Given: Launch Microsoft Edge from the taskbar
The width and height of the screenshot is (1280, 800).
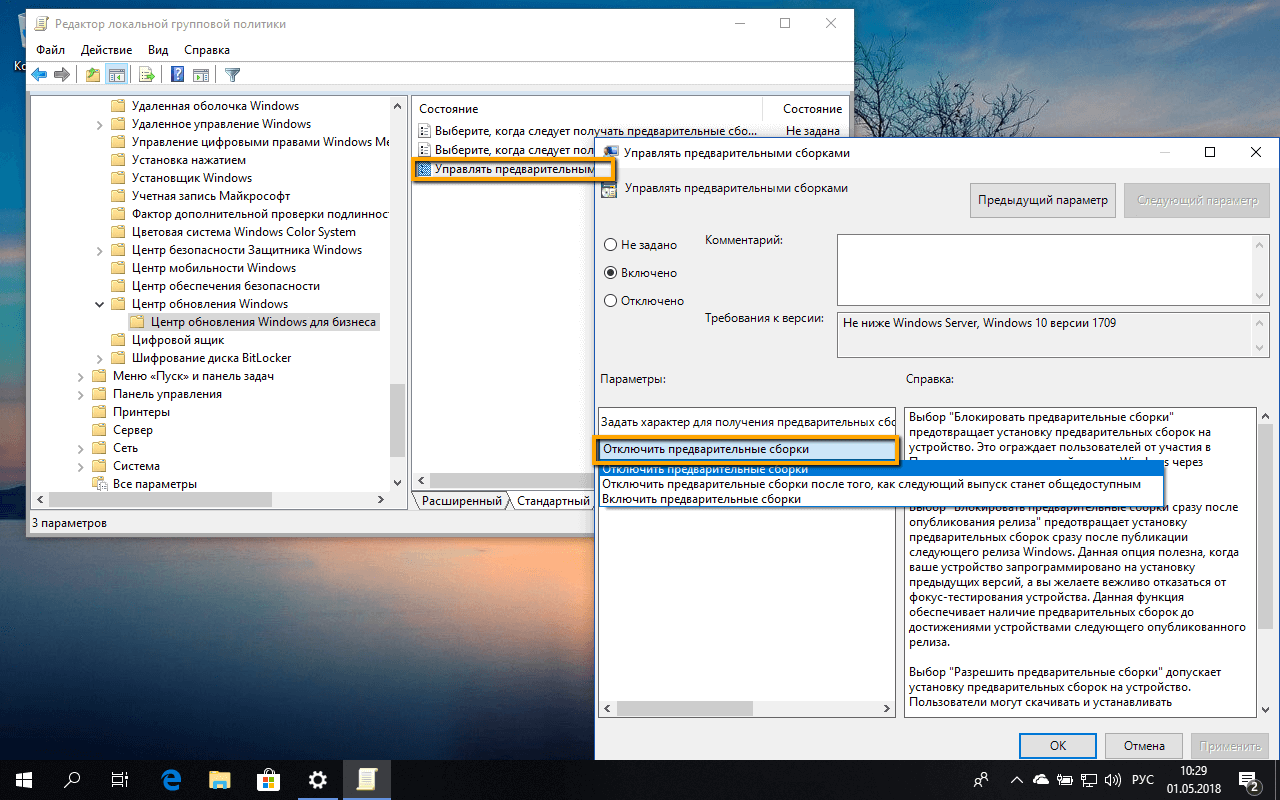Looking at the screenshot, I should click(x=171, y=779).
